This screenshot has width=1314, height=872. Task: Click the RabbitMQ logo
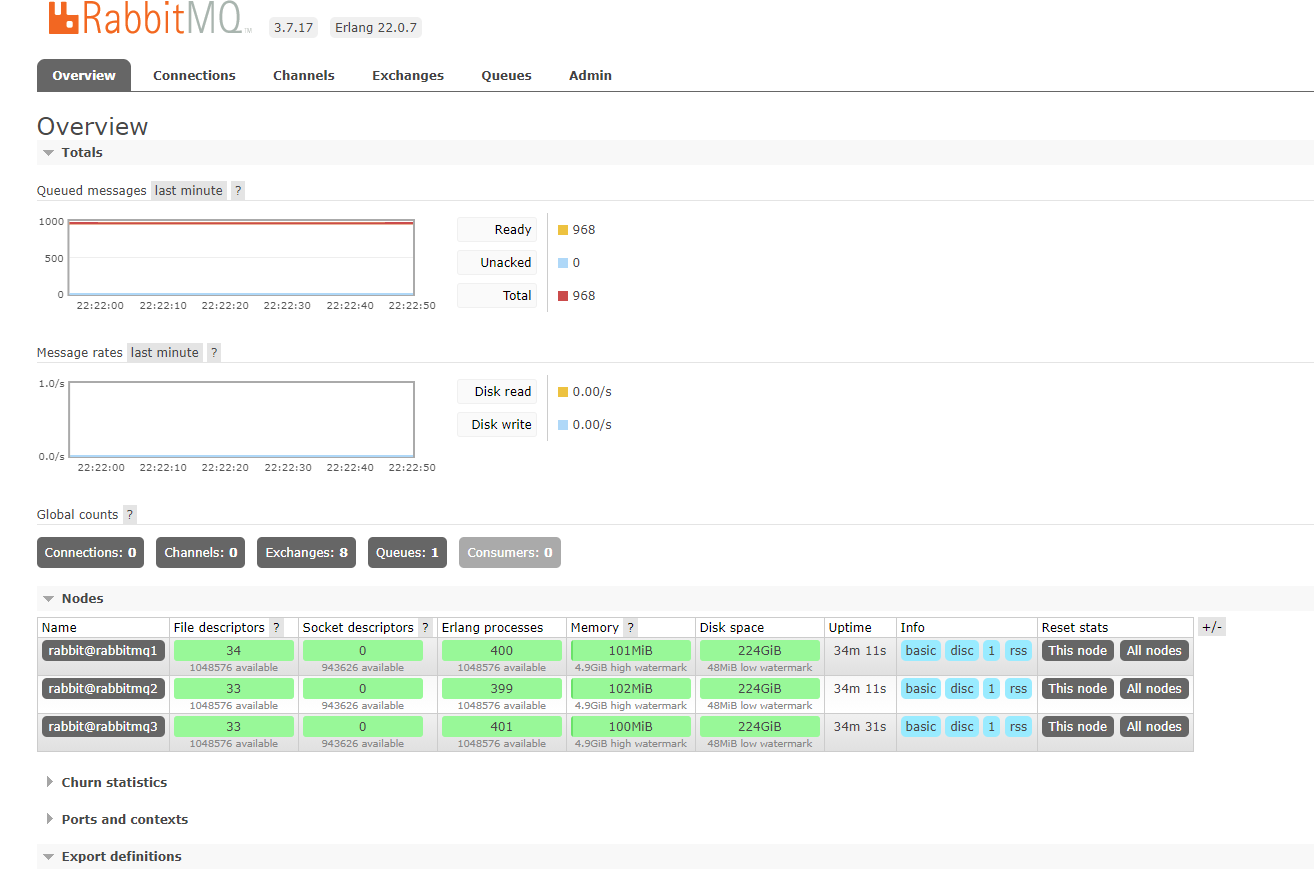(x=148, y=18)
